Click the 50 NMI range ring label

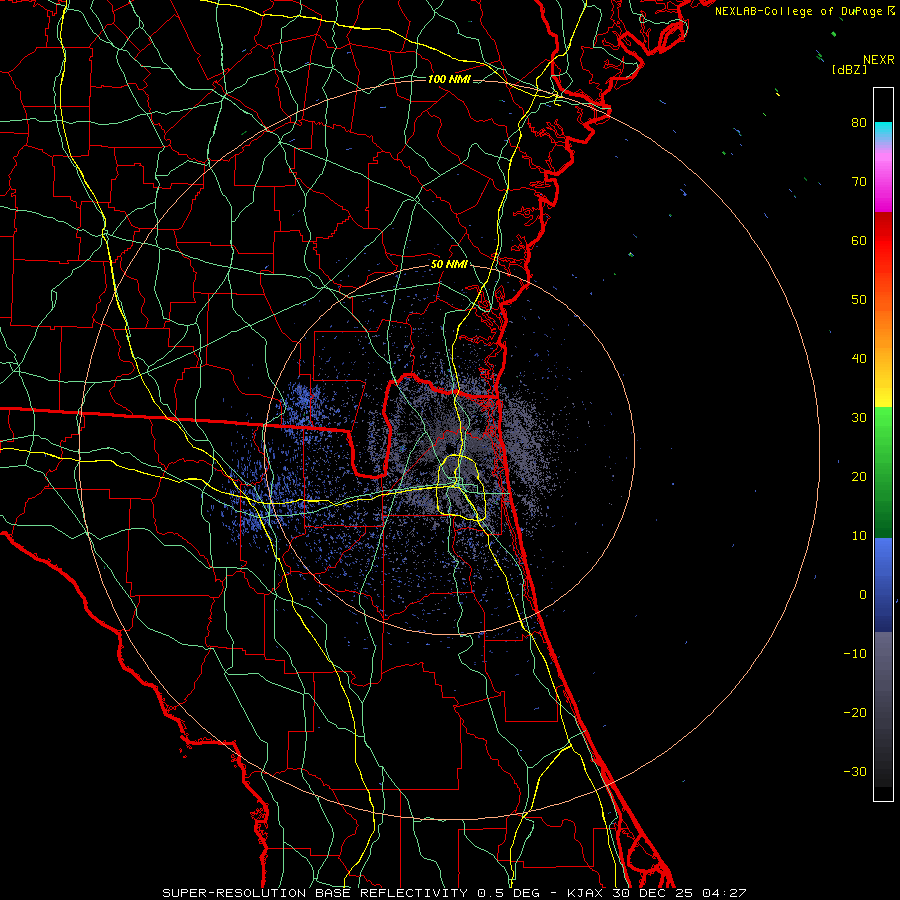coord(449,265)
